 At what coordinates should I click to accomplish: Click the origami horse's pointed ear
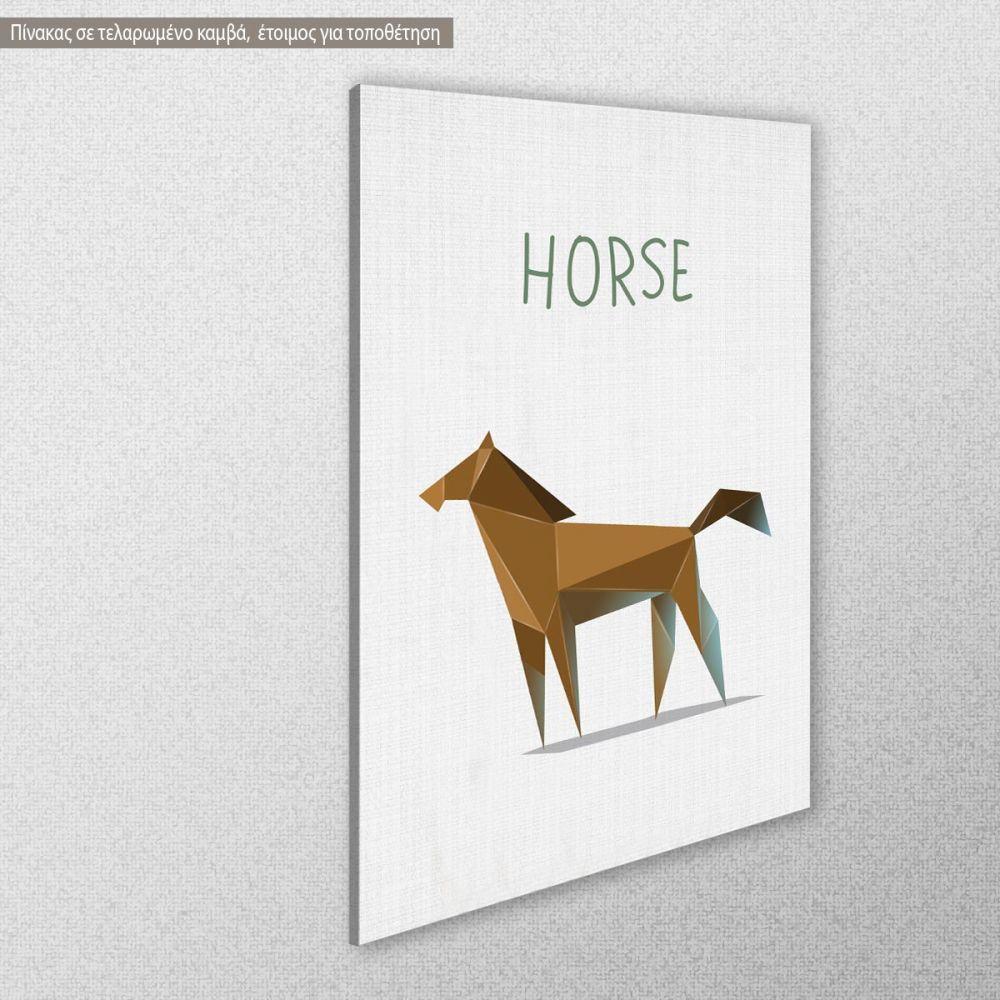[x=485, y=442]
